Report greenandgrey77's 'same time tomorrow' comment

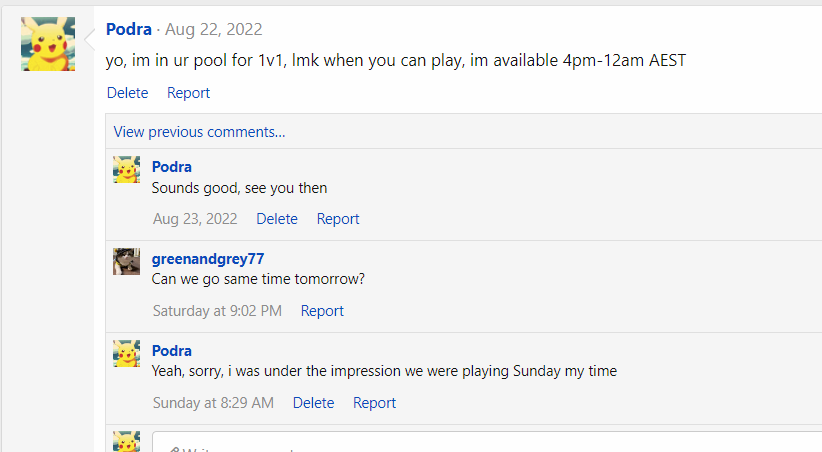pos(322,311)
